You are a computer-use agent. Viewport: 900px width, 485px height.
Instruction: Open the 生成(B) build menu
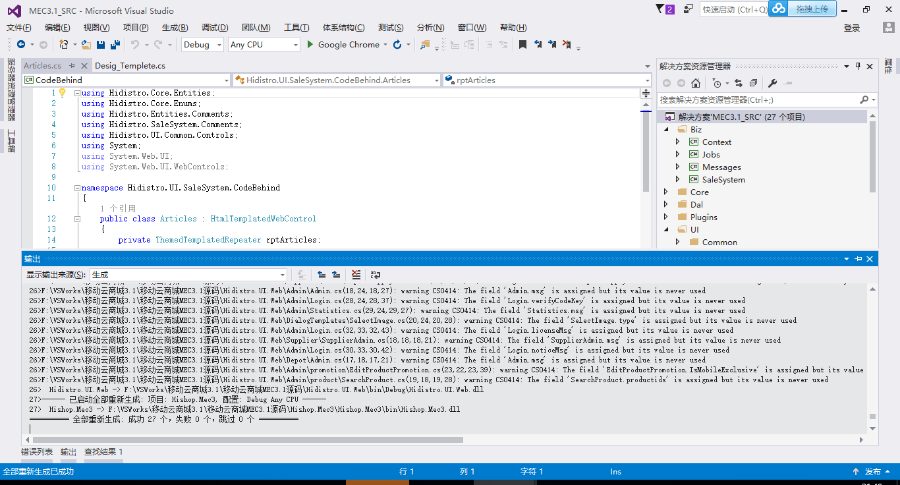pyautogui.click(x=175, y=28)
